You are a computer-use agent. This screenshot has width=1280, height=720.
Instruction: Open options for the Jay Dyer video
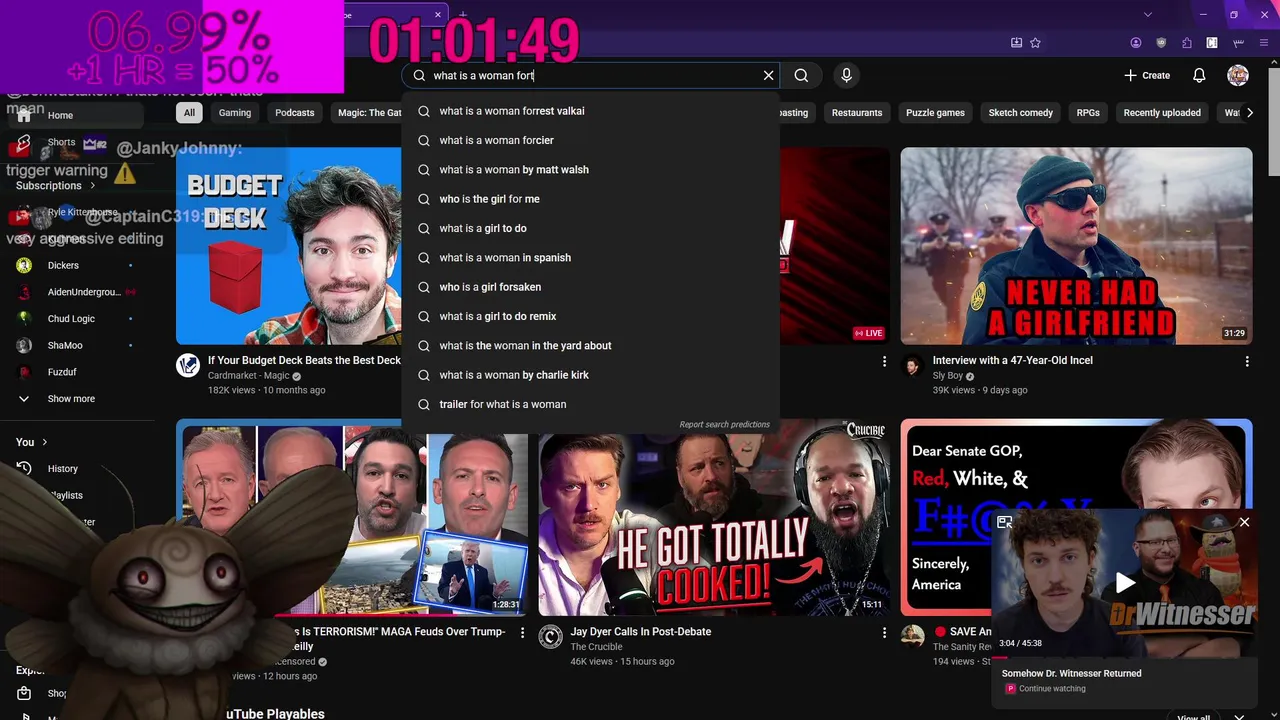click(x=884, y=632)
